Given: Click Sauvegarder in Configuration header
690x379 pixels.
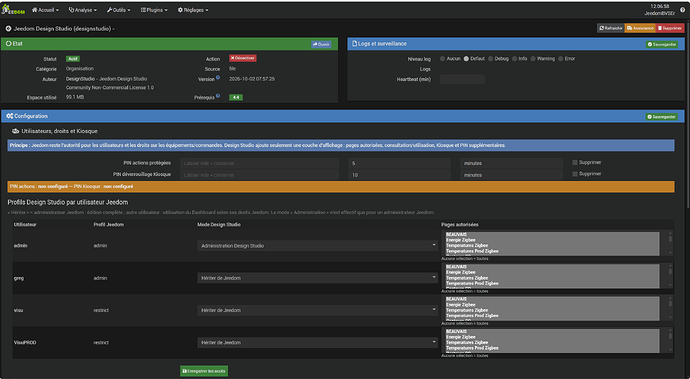Looking at the screenshot, I should tap(661, 117).
